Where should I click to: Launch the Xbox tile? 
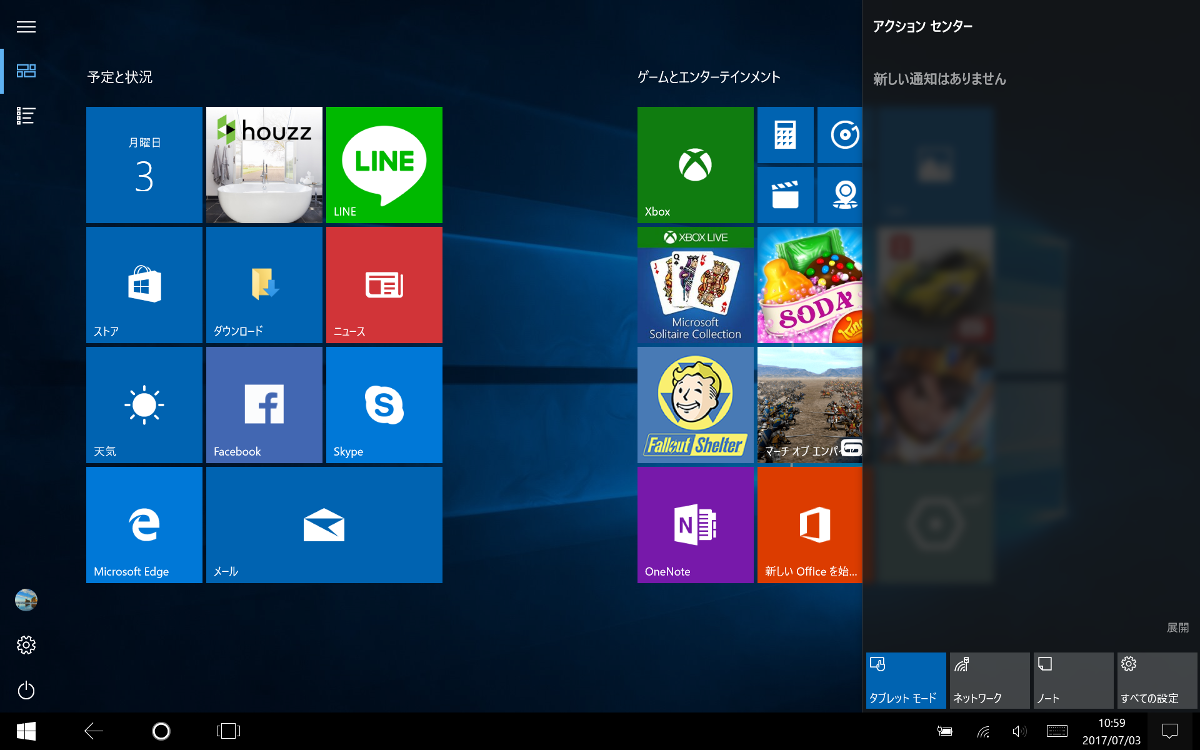[x=695, y=165]
